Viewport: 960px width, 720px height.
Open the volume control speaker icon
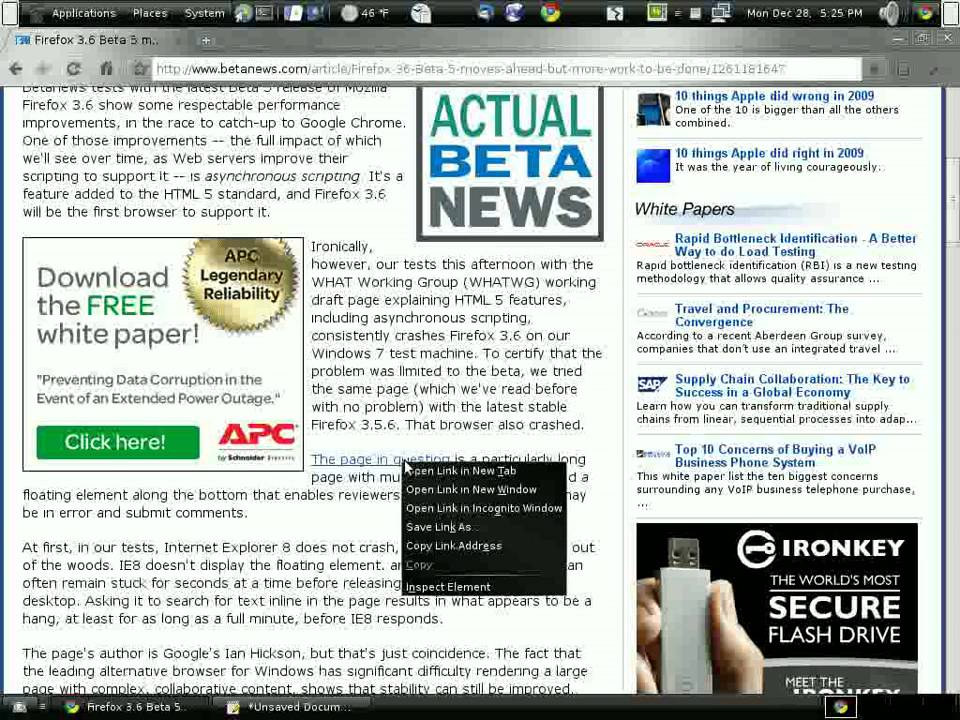point(888,13)
